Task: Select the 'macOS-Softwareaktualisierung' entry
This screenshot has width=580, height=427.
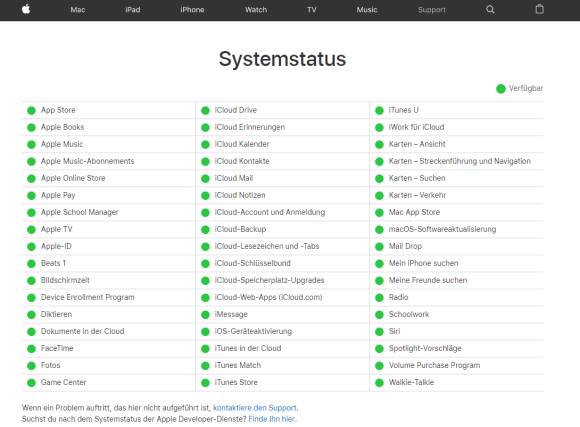Action: click(x=442, y=229)
